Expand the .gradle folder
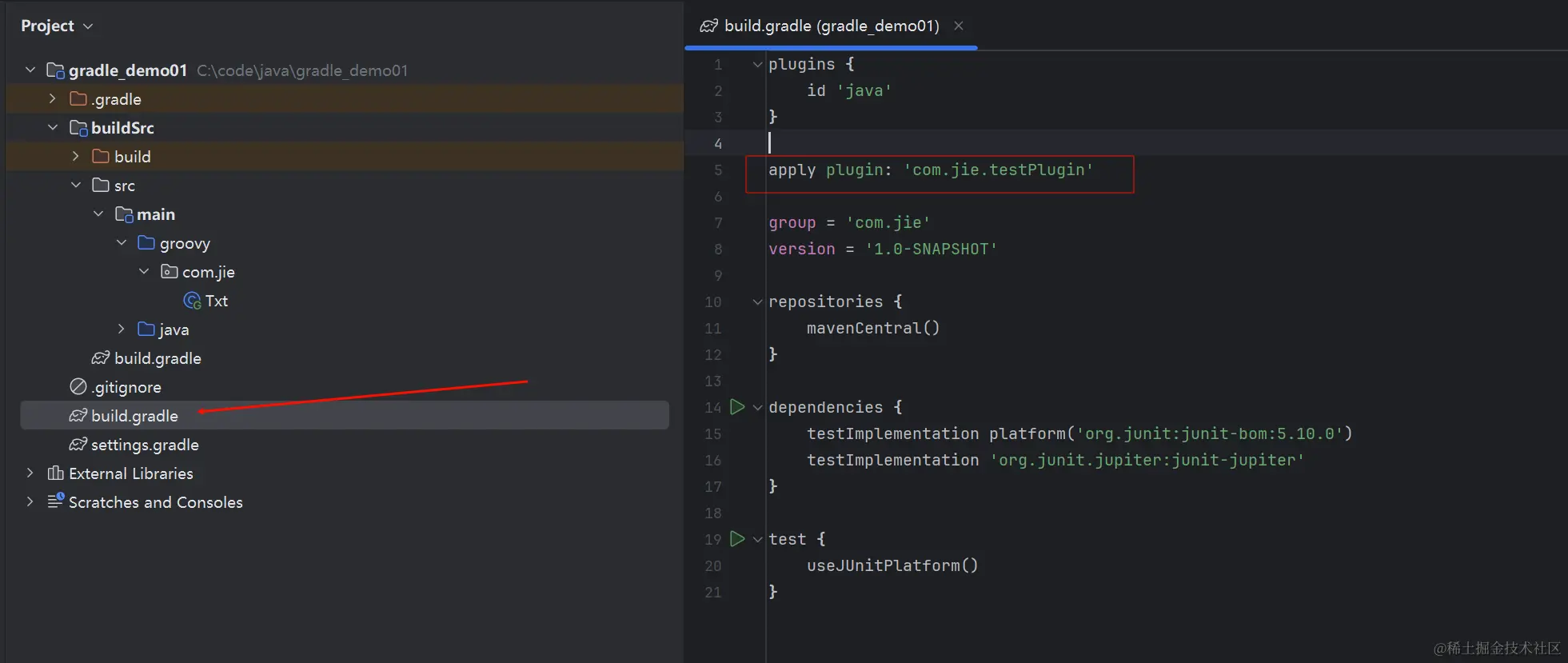The height and width of the screenshot is (663, 1568). point(53,99)
